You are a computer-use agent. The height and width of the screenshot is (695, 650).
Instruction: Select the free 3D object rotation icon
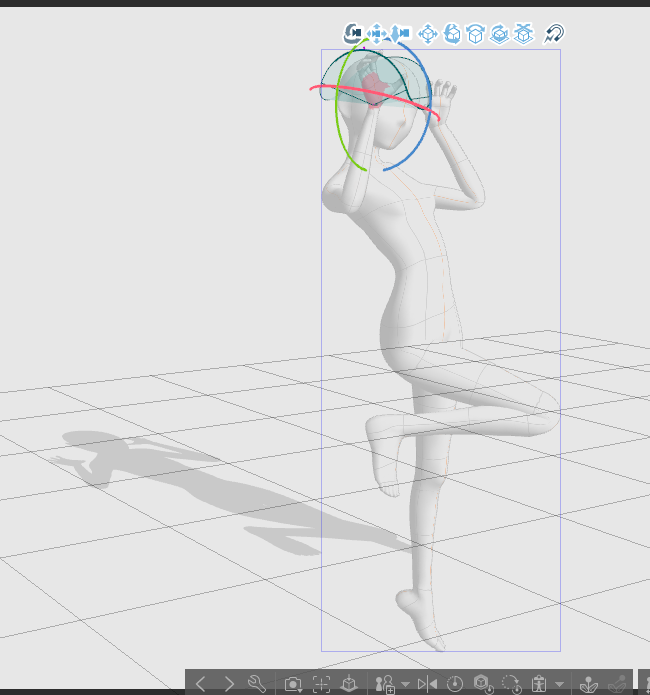(x=451, y=34)
